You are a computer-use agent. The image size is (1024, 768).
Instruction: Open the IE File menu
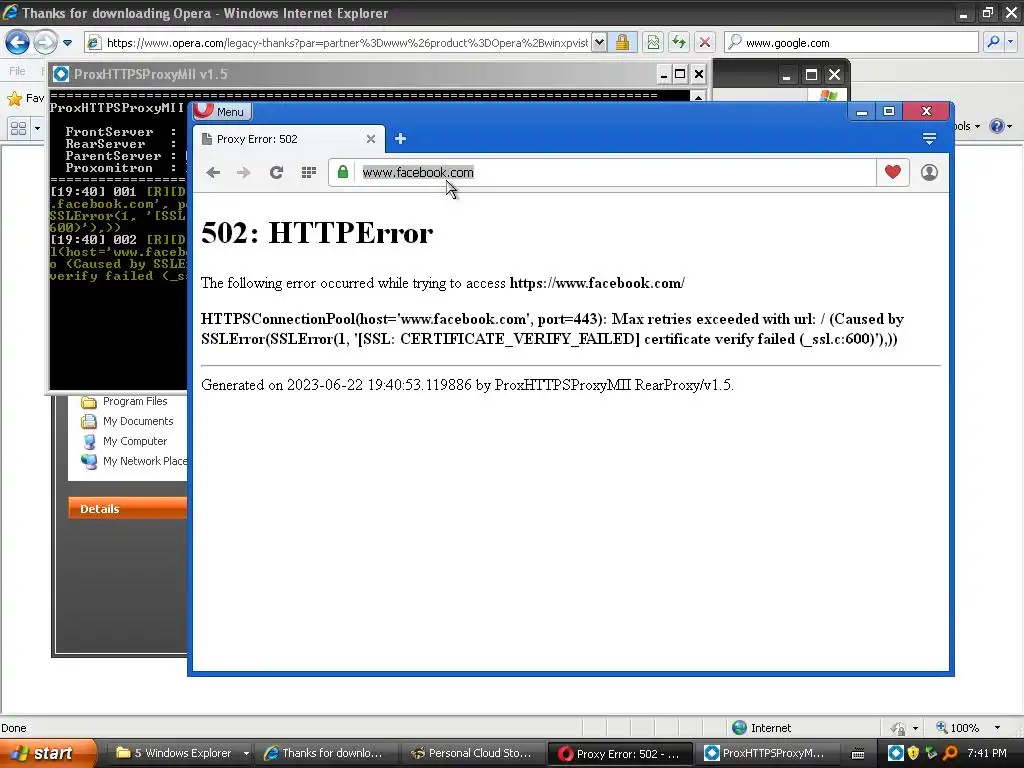[18, 71]
